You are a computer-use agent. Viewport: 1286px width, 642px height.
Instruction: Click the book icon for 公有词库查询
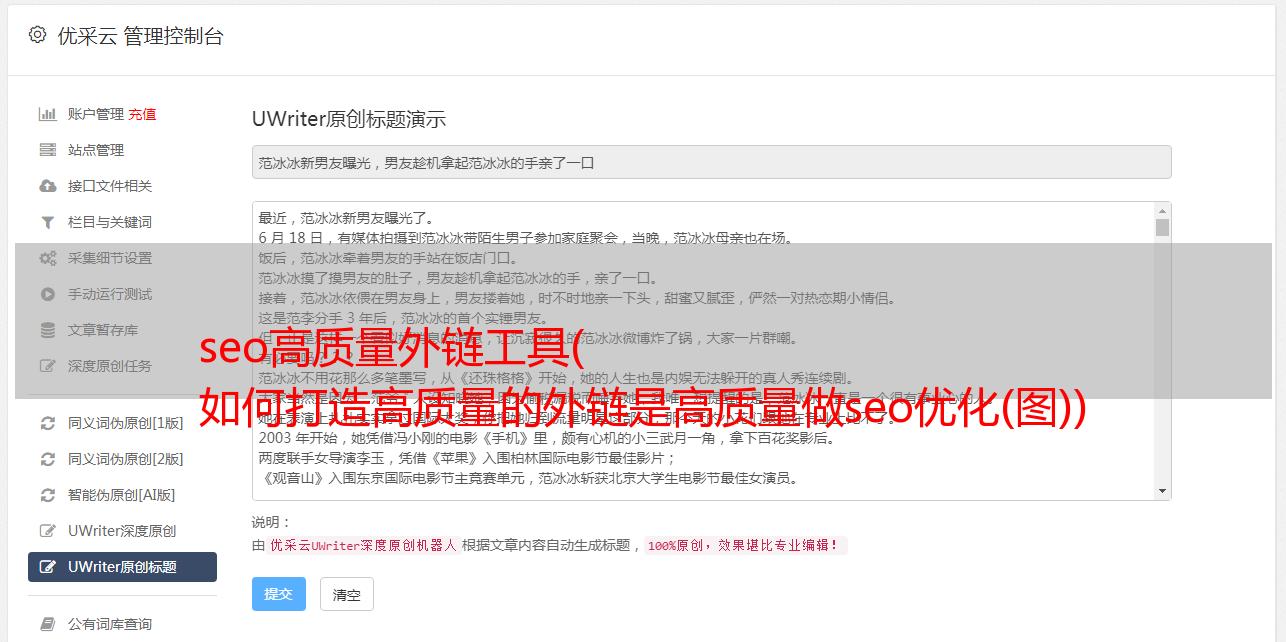pos(47,624)
